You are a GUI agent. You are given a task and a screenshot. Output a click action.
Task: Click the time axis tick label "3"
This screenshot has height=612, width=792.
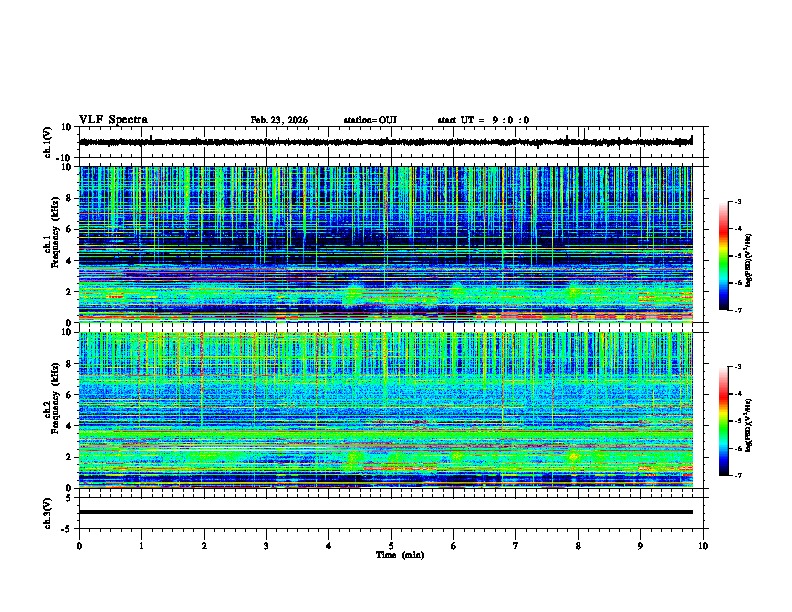pyautogui.click(x=266, y=546)
